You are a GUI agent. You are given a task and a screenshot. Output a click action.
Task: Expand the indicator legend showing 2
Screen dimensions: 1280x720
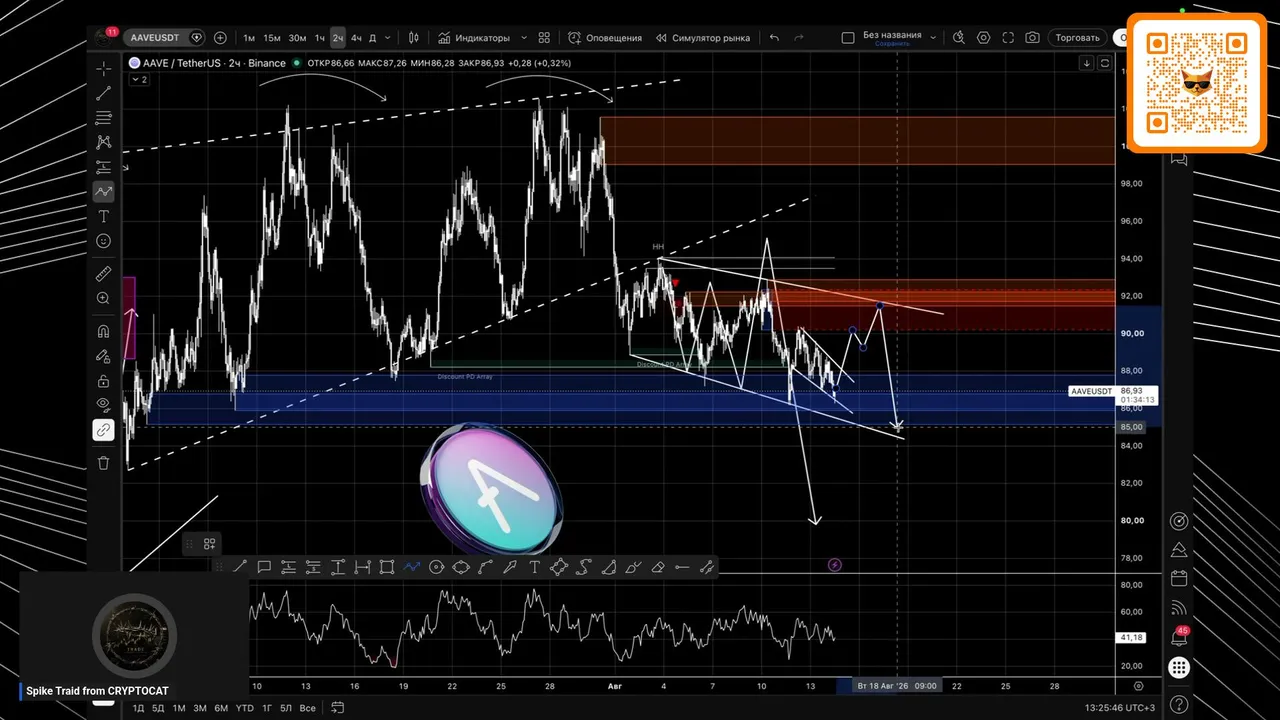(139, 80)
